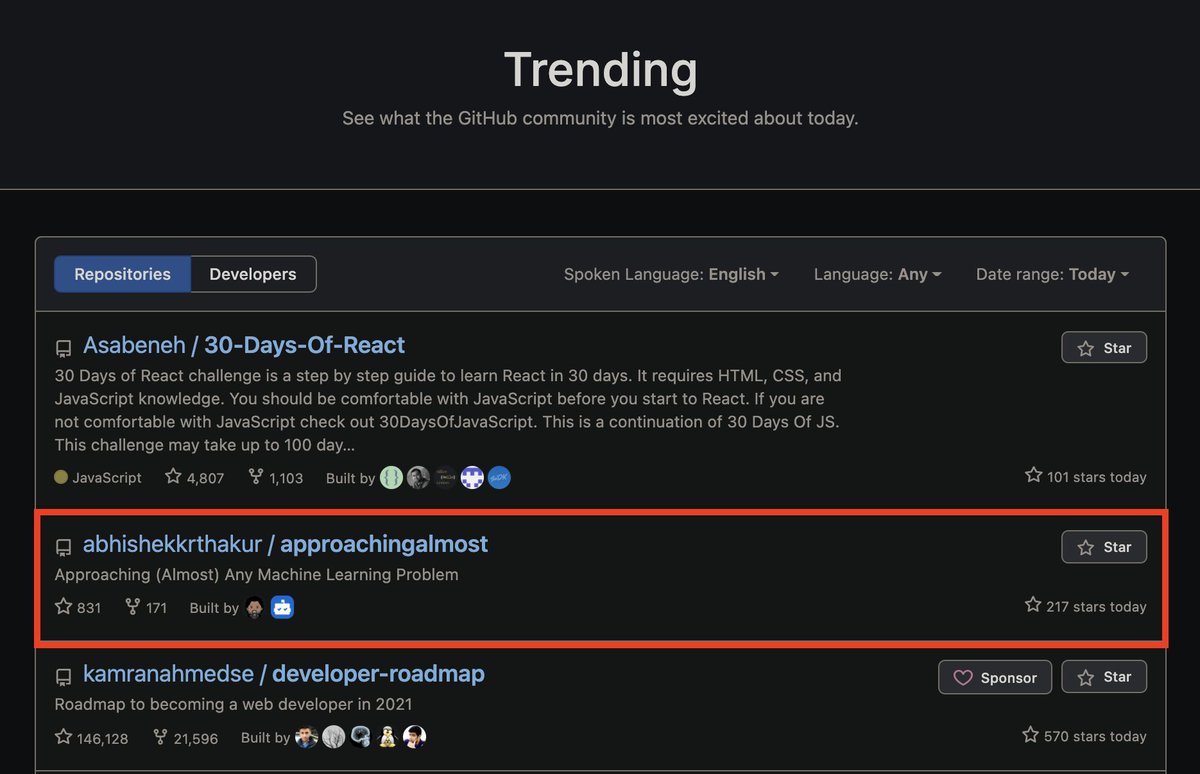Image resolution: width=1200 pixels, height=774 pixels.
Task: Click the Sponsor button for developer-roadmap
Action: [995, 677]
